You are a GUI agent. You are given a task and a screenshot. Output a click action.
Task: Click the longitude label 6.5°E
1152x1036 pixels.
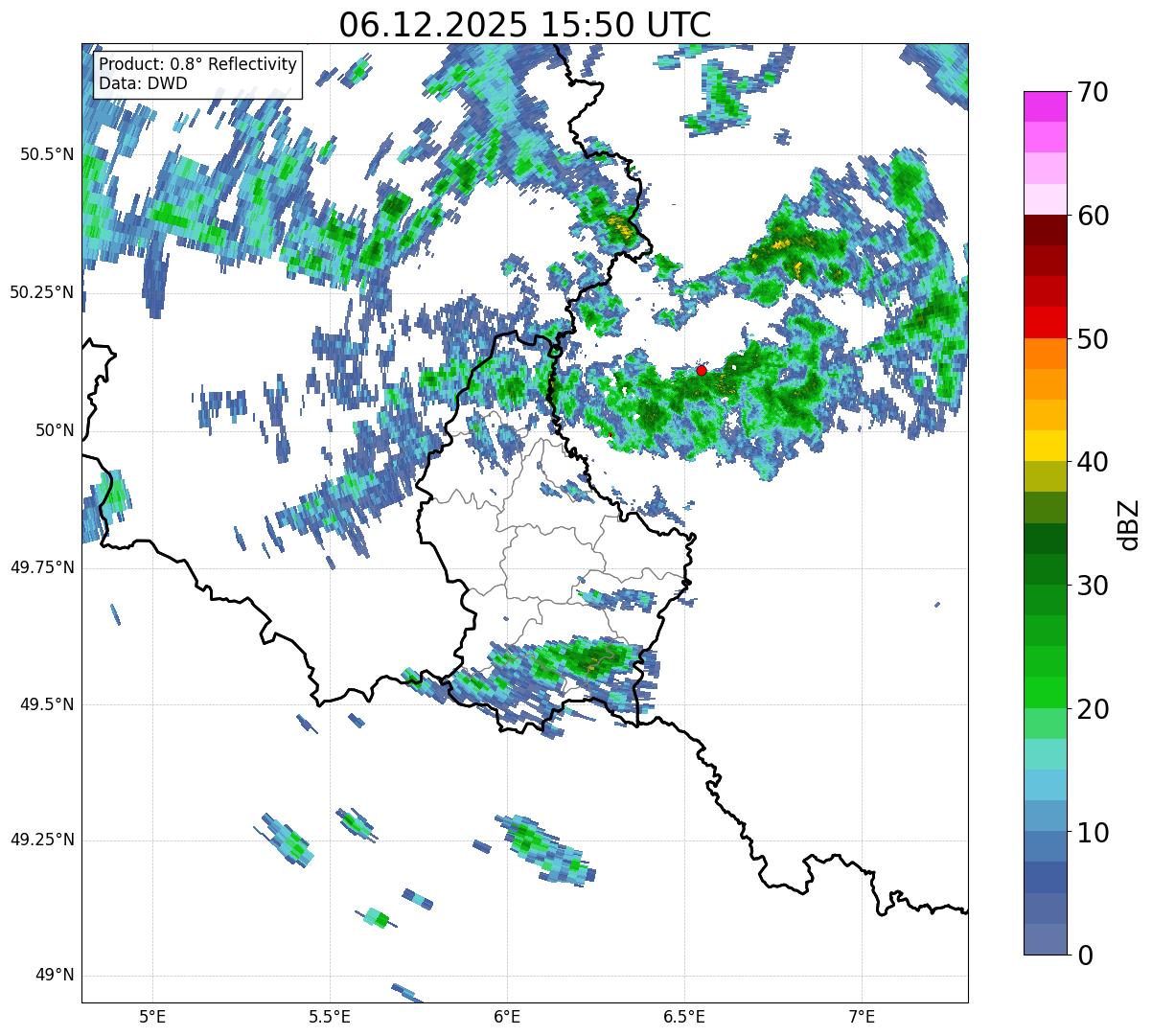click(x=684, y=1017)
